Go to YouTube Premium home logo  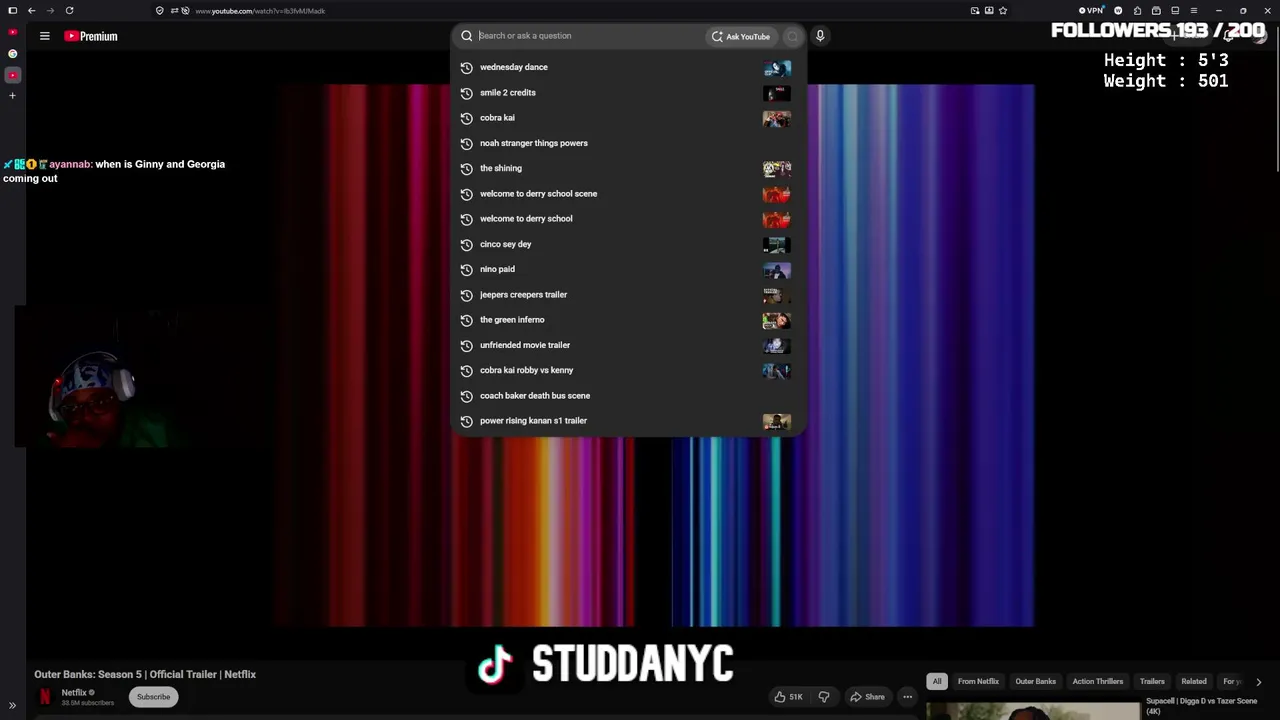(x=91, y=36)
